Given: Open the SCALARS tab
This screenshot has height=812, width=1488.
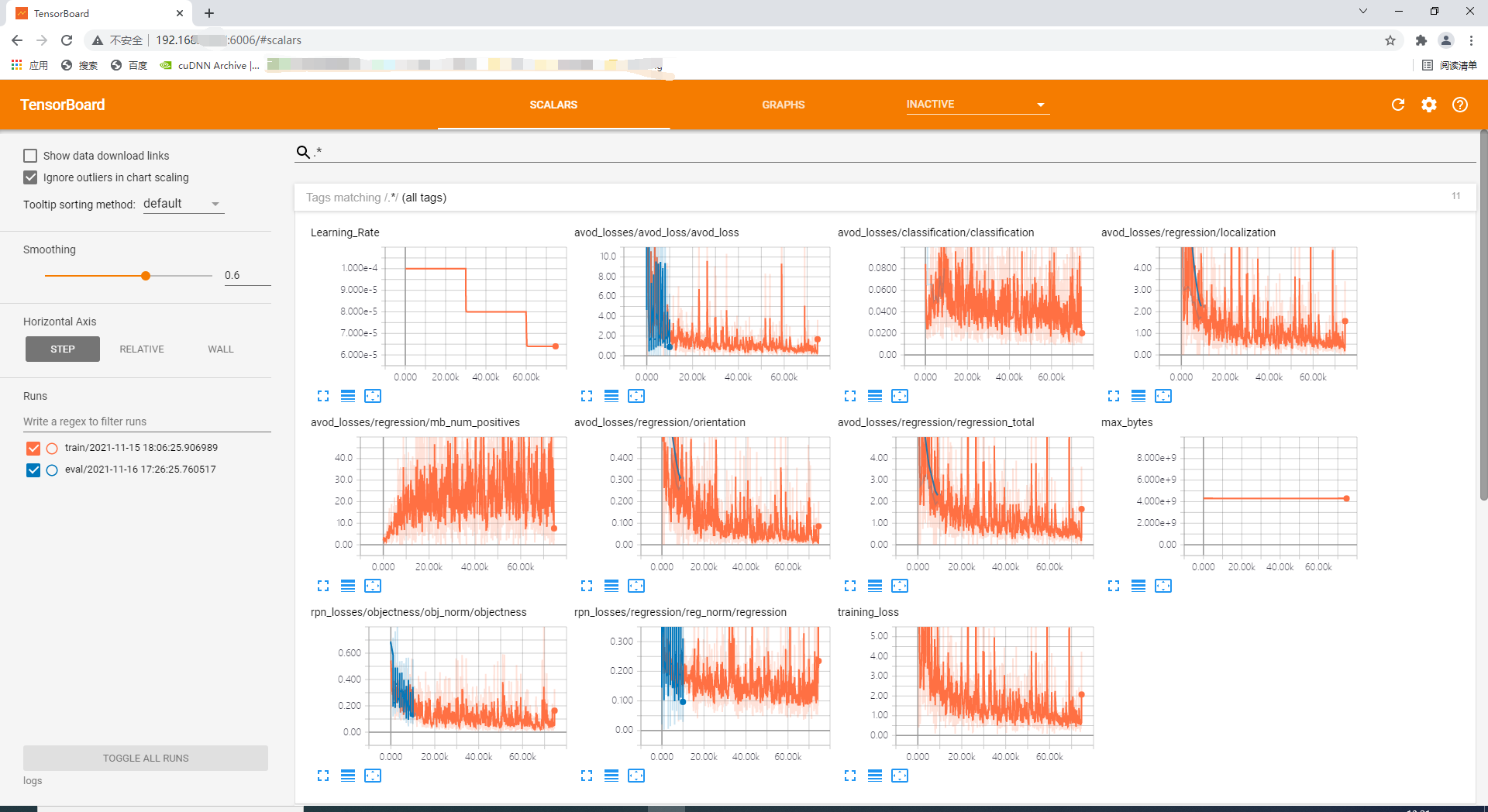Looking at the screenshot, I should coord(553,105).
